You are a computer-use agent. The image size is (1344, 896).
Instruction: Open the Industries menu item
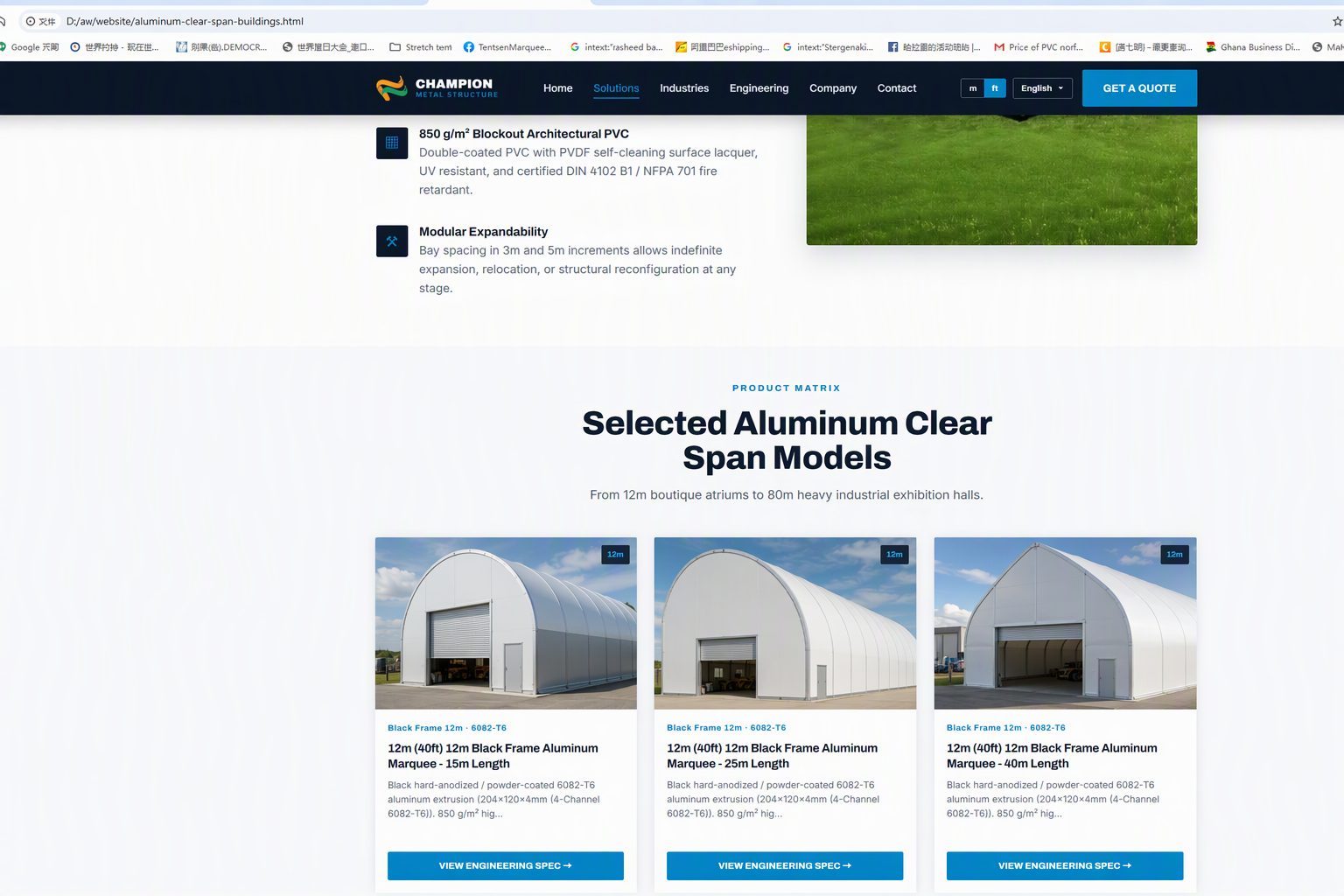[x=684, y=88]
